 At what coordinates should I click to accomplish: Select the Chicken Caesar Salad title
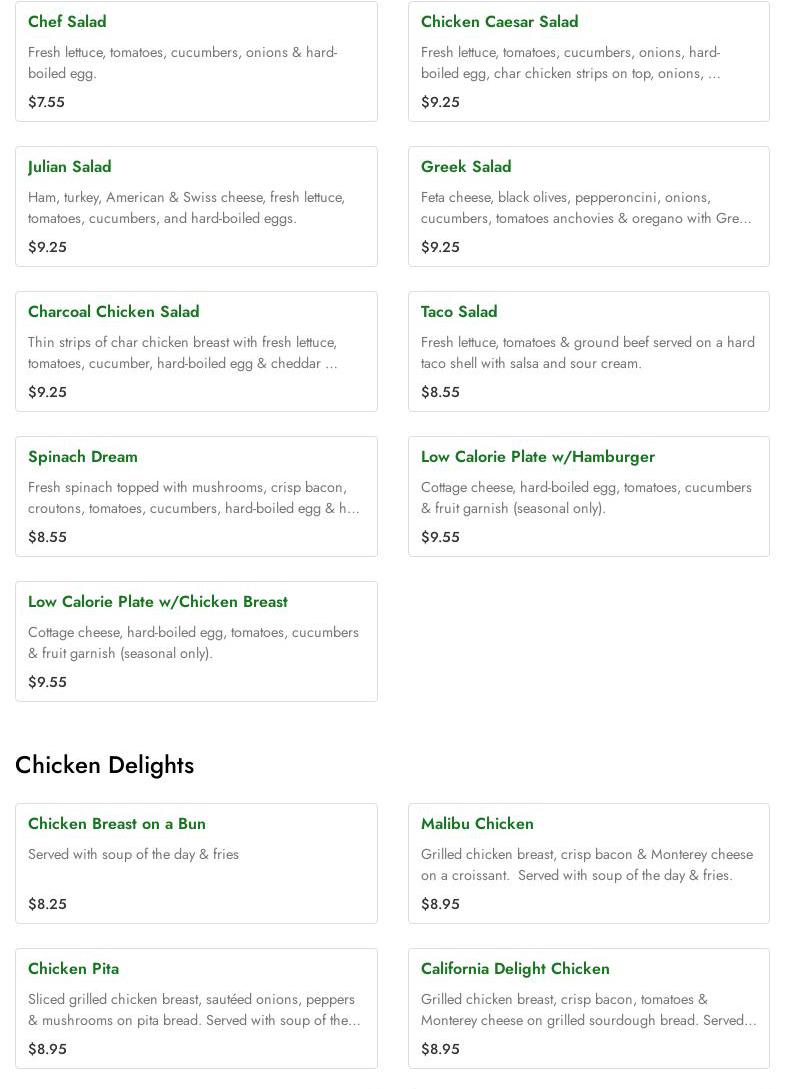(x=499, y=22)
